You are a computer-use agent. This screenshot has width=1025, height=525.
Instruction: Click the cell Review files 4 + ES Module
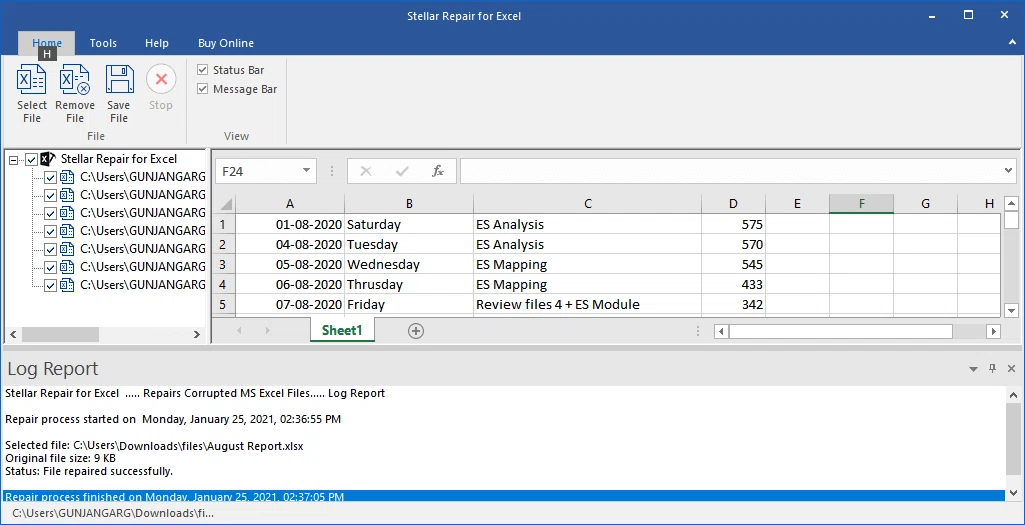[x=588, y=305]
